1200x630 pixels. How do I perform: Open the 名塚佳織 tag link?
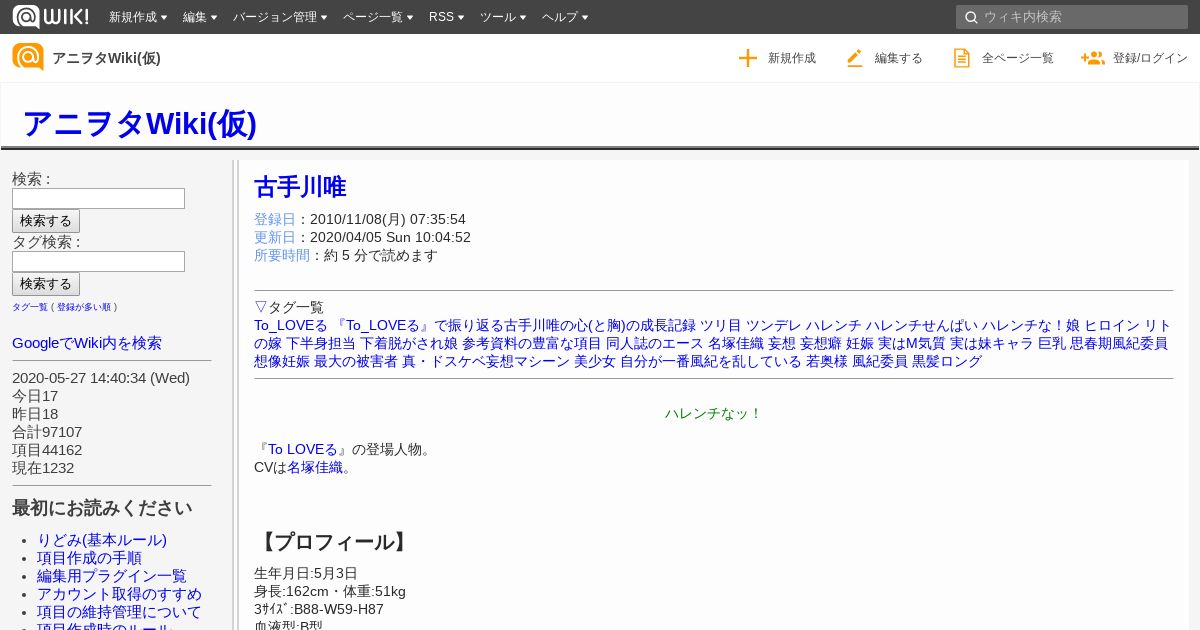point(736,343)
